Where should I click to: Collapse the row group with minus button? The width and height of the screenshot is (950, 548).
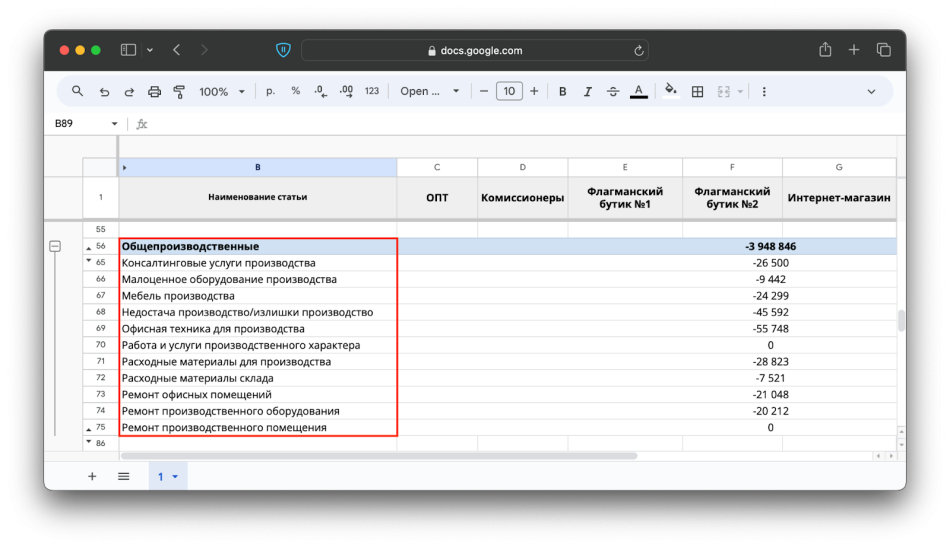(x=55, y=246)
